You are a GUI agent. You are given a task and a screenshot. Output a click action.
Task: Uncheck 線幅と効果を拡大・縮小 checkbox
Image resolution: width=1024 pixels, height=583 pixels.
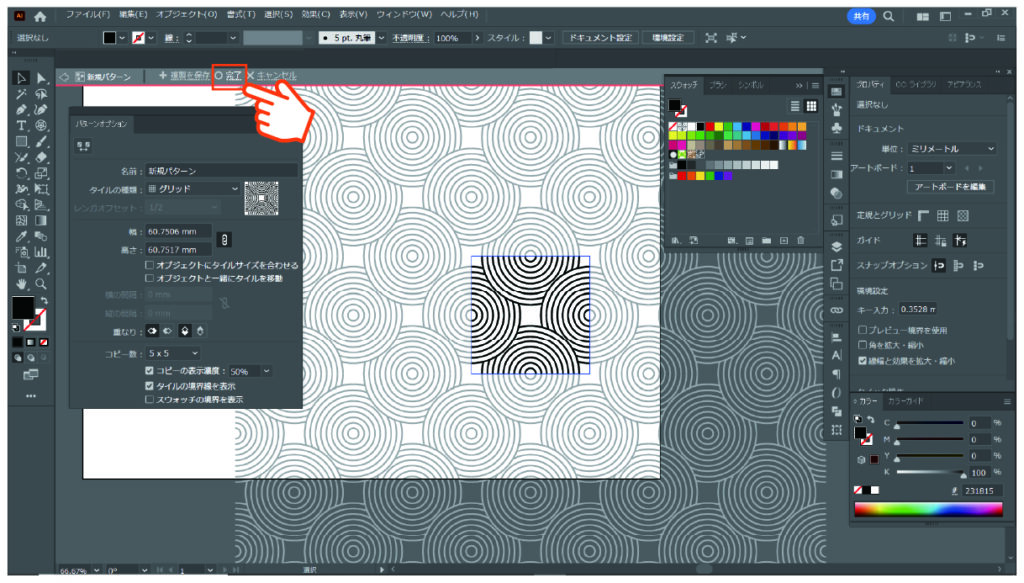pyautogui.click(x=862, y=360)
